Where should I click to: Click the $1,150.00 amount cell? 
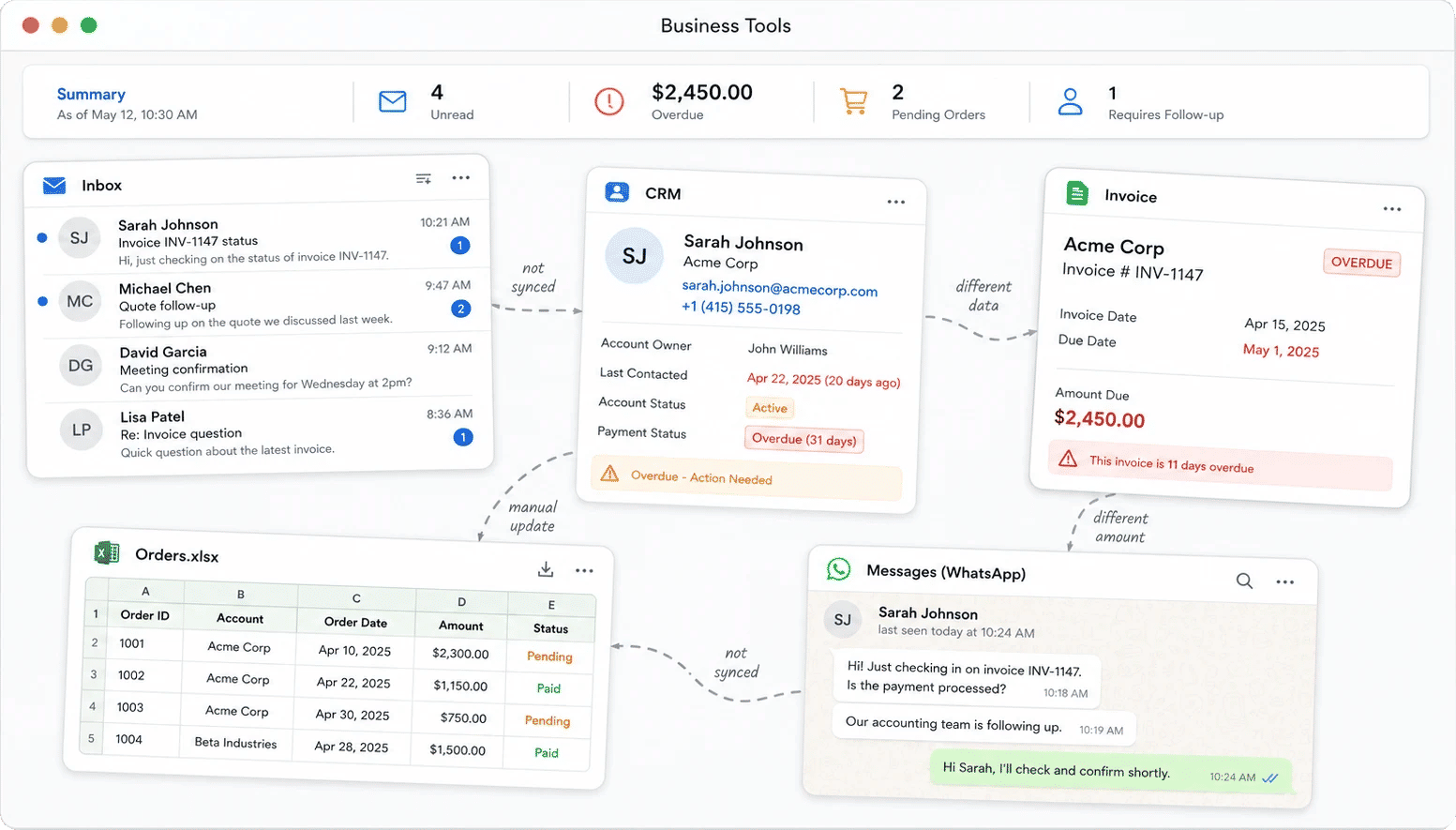point(460,686)
